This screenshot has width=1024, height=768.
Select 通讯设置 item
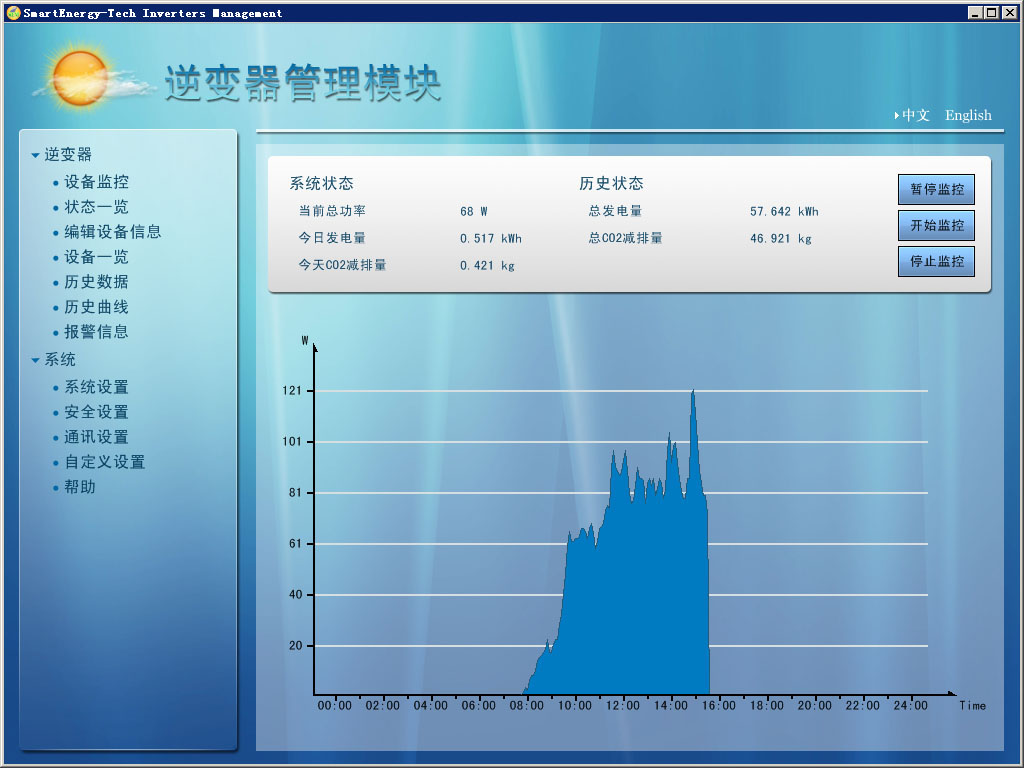point(96,437)
